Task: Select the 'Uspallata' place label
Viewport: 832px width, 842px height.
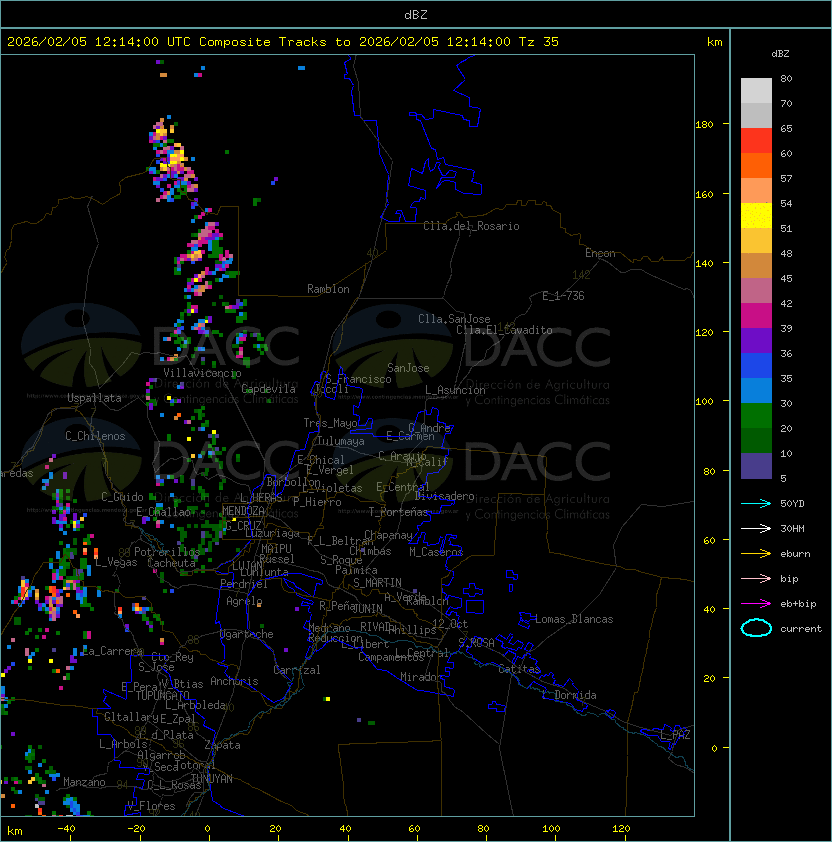Action: pos(94,398)
